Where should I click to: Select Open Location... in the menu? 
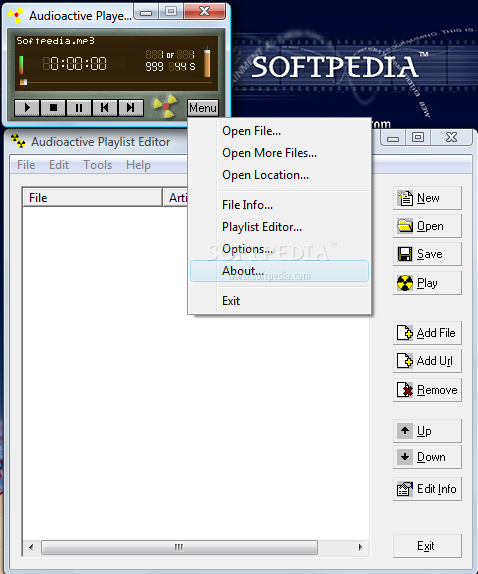coord(279,175)
